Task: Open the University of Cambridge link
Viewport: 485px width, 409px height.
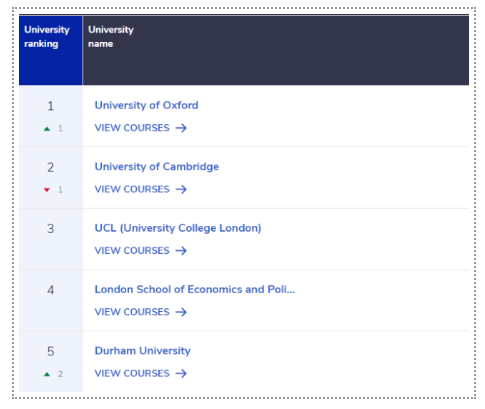Action: click(x=157, y=167)
